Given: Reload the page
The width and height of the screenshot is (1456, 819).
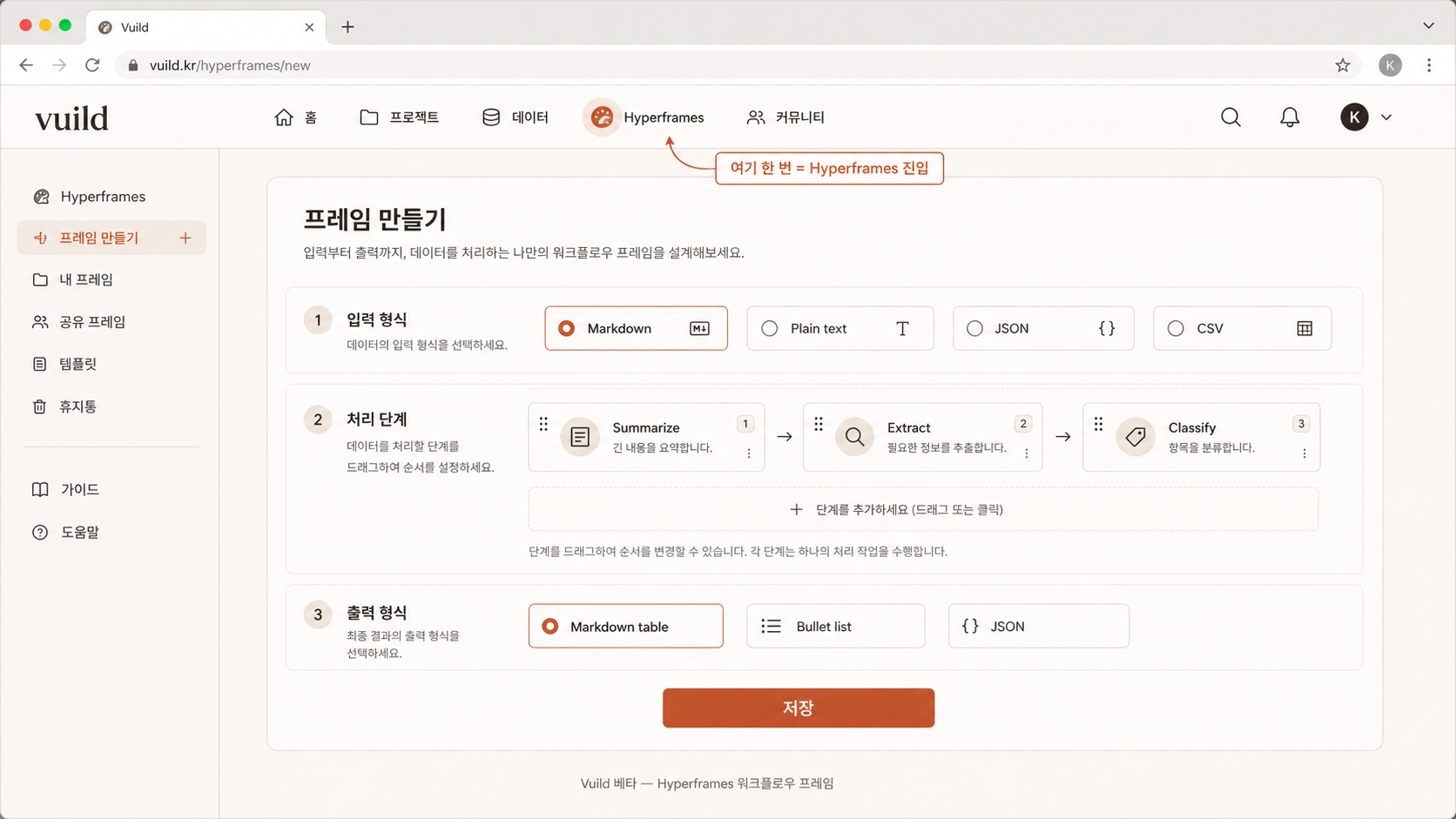Looking at the screenshot, I should (x=92, y=65).
